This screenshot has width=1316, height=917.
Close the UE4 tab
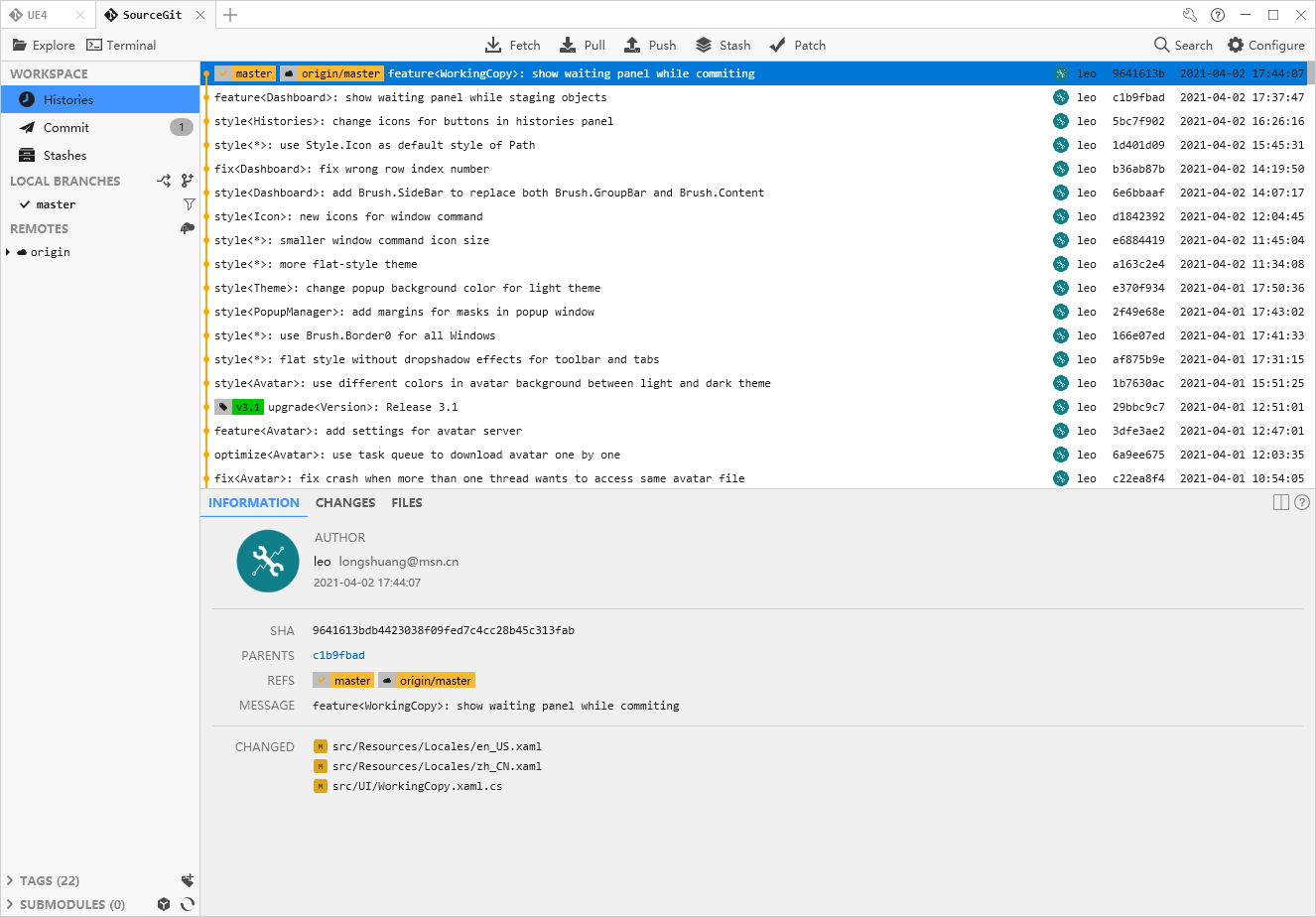point(80,15)
